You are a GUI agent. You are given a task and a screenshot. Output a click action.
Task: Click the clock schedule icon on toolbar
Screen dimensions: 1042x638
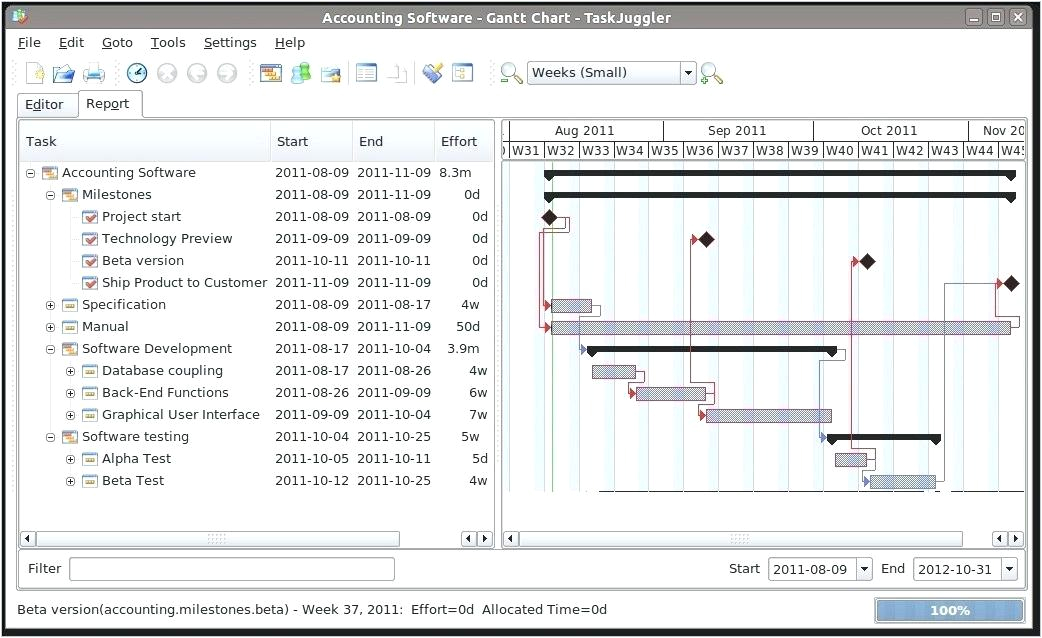(x=137, y=72)
